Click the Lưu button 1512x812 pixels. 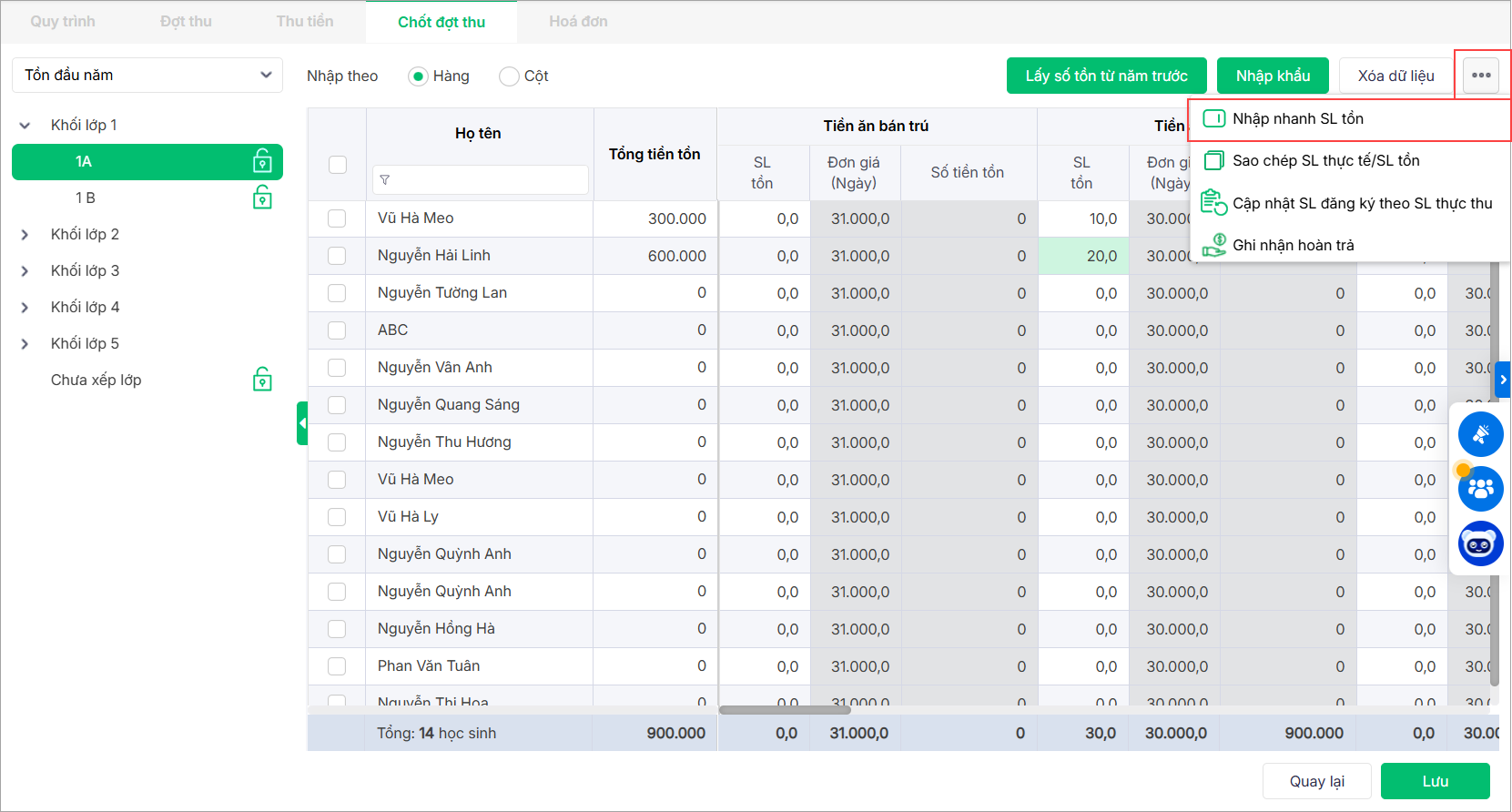tap(1435, 781)
